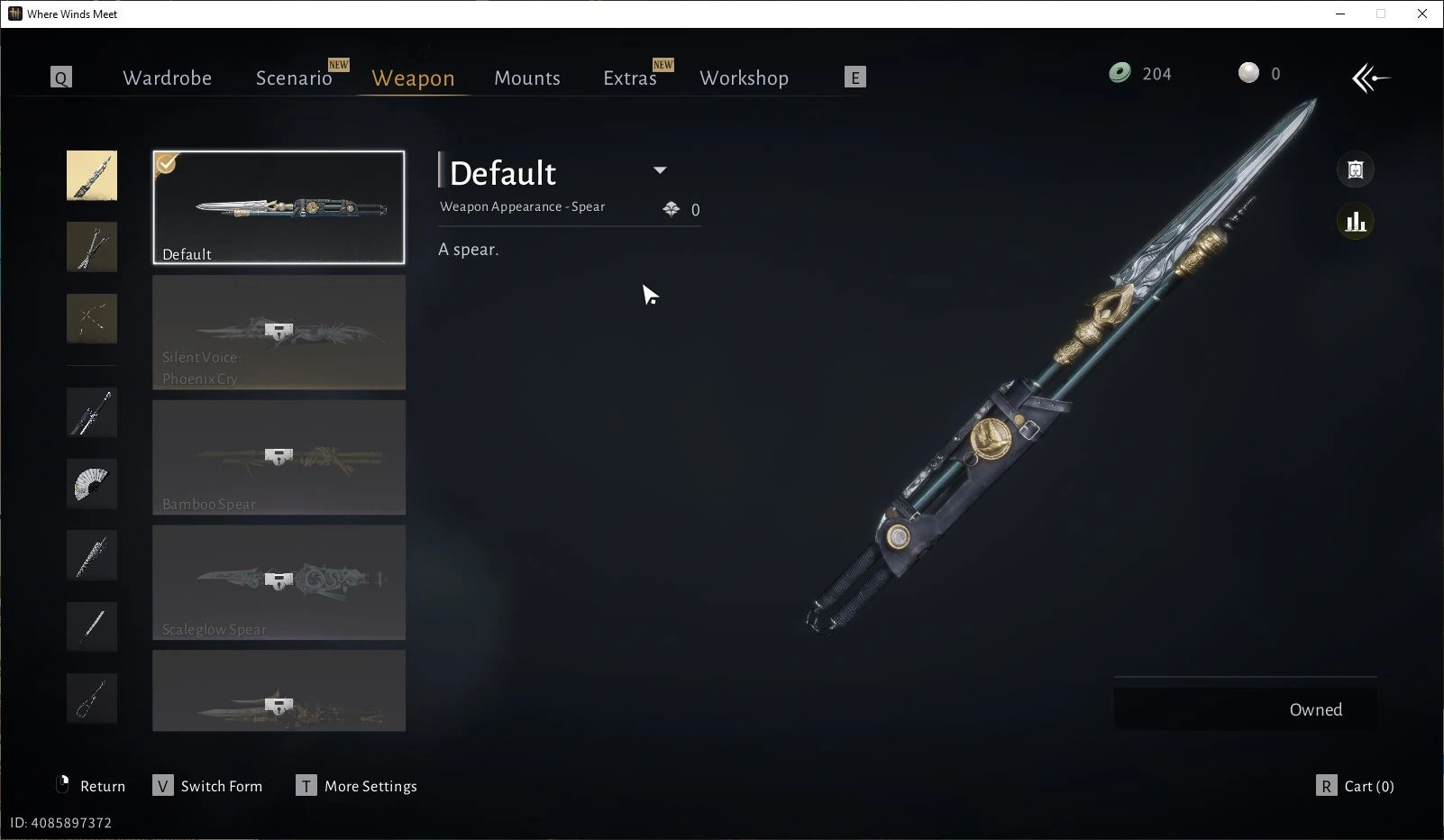The height and width of the screenshot is (840, 1444).
Task: Open the bar chart stats icon
Action: click(x=1355, y=222)
